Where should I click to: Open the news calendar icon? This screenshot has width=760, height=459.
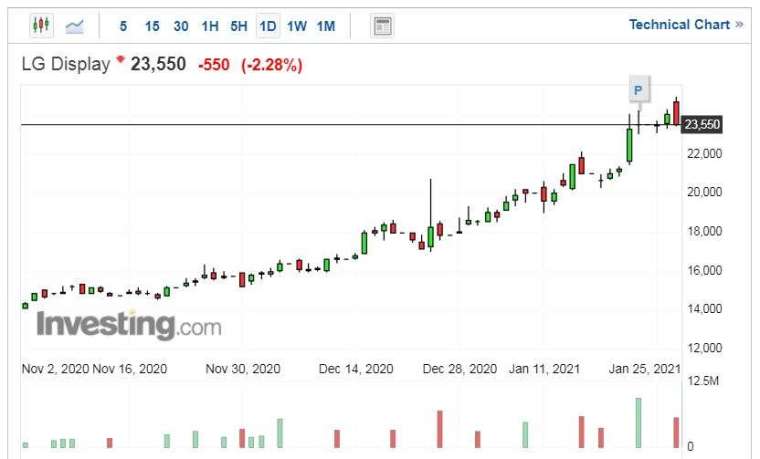pyautogui.click(x=382, y=26)
